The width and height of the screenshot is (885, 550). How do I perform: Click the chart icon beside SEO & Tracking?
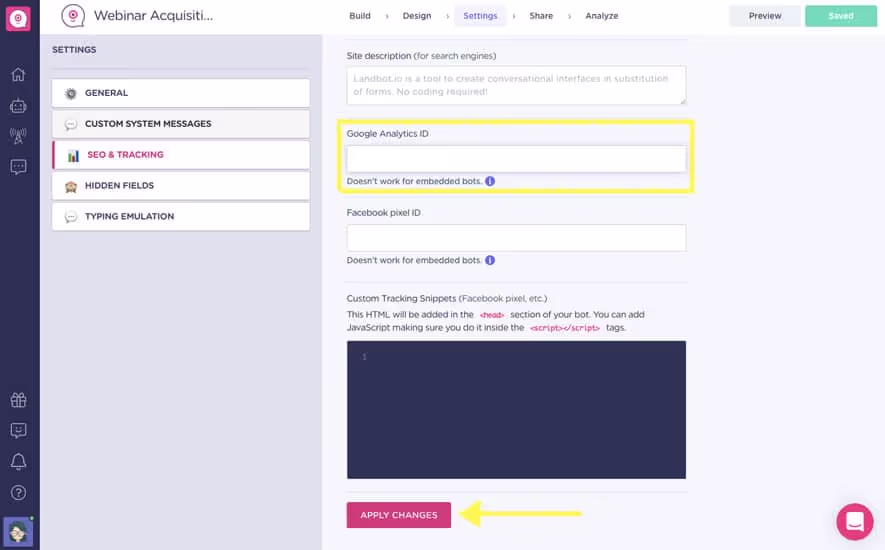(73, 156)
